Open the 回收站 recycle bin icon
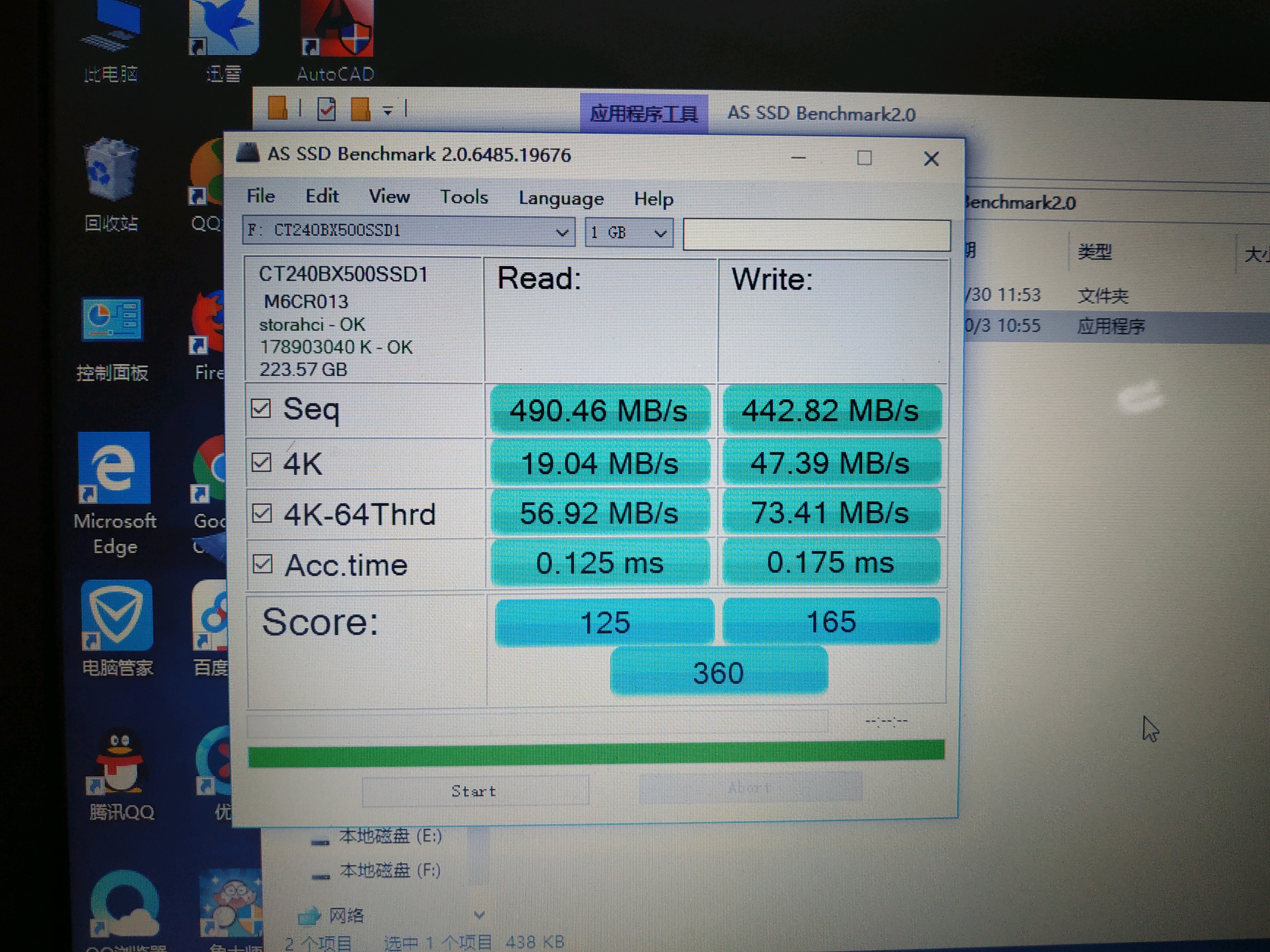 click(x=111, y=185)
